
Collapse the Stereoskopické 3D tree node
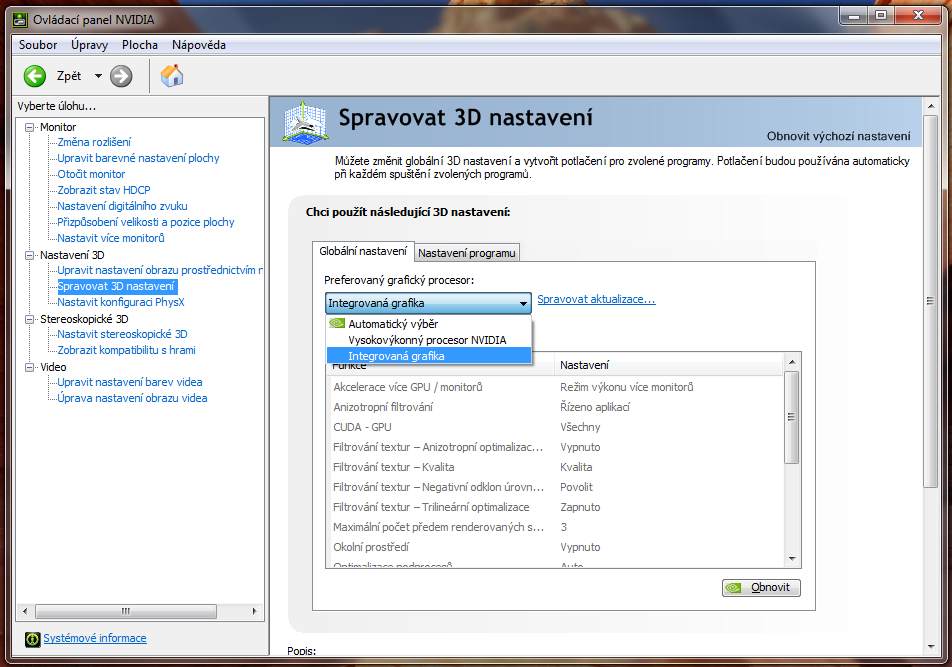point(30,319)
